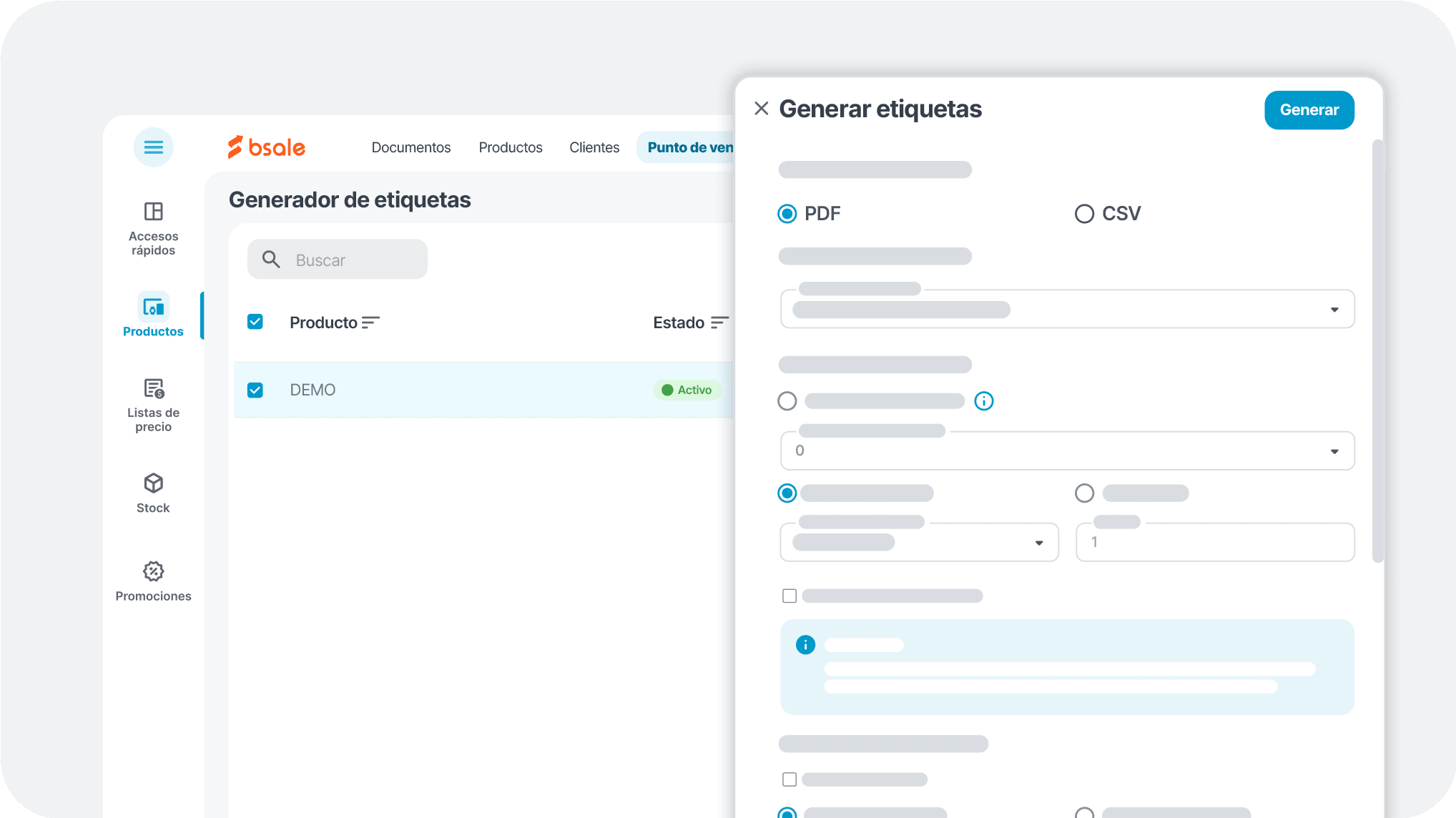Open the Stock section
The height and width of the screenshot is (818, 1456).
153,492
